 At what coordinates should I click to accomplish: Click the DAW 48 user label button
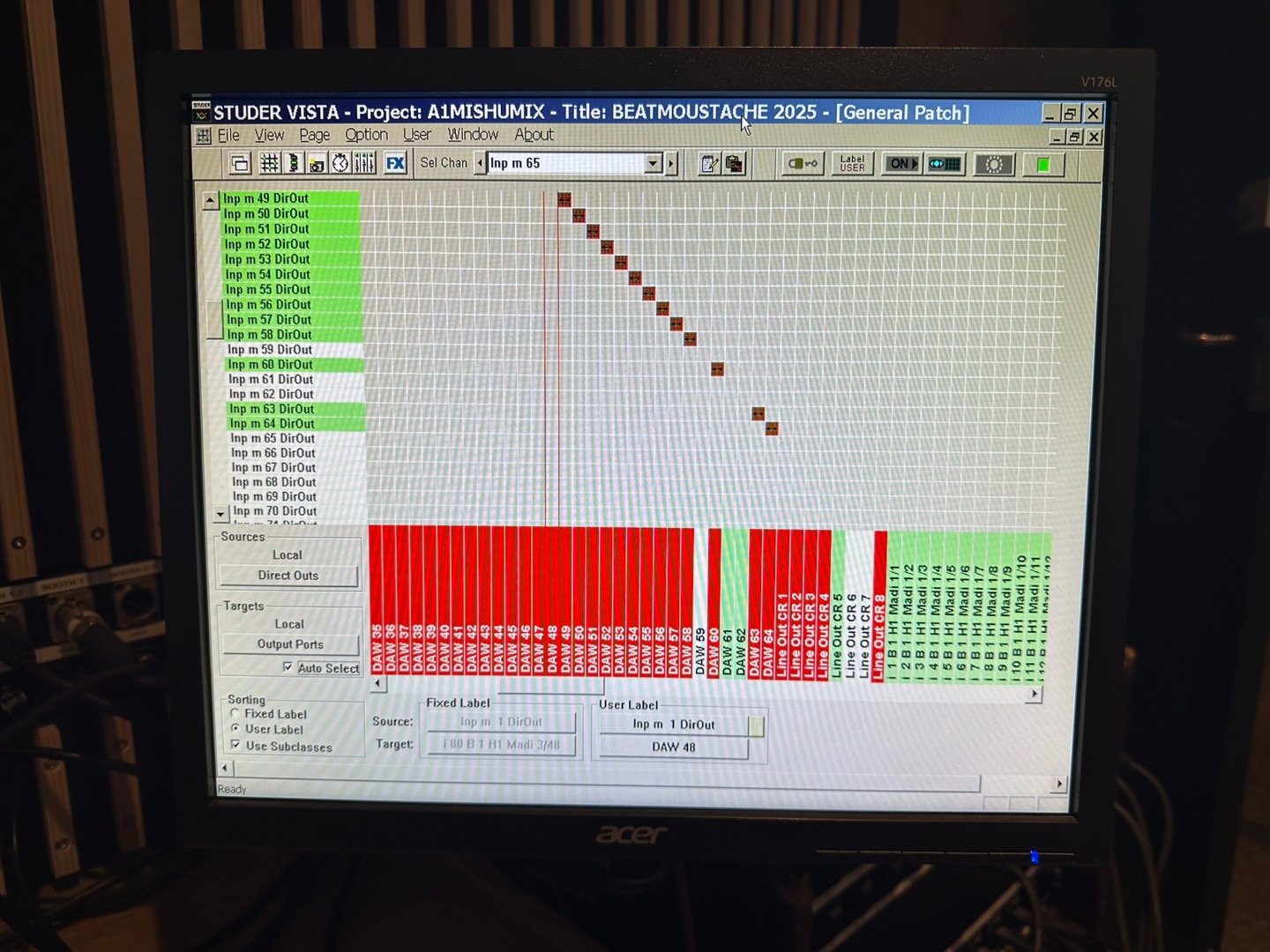tap(674, 747)
